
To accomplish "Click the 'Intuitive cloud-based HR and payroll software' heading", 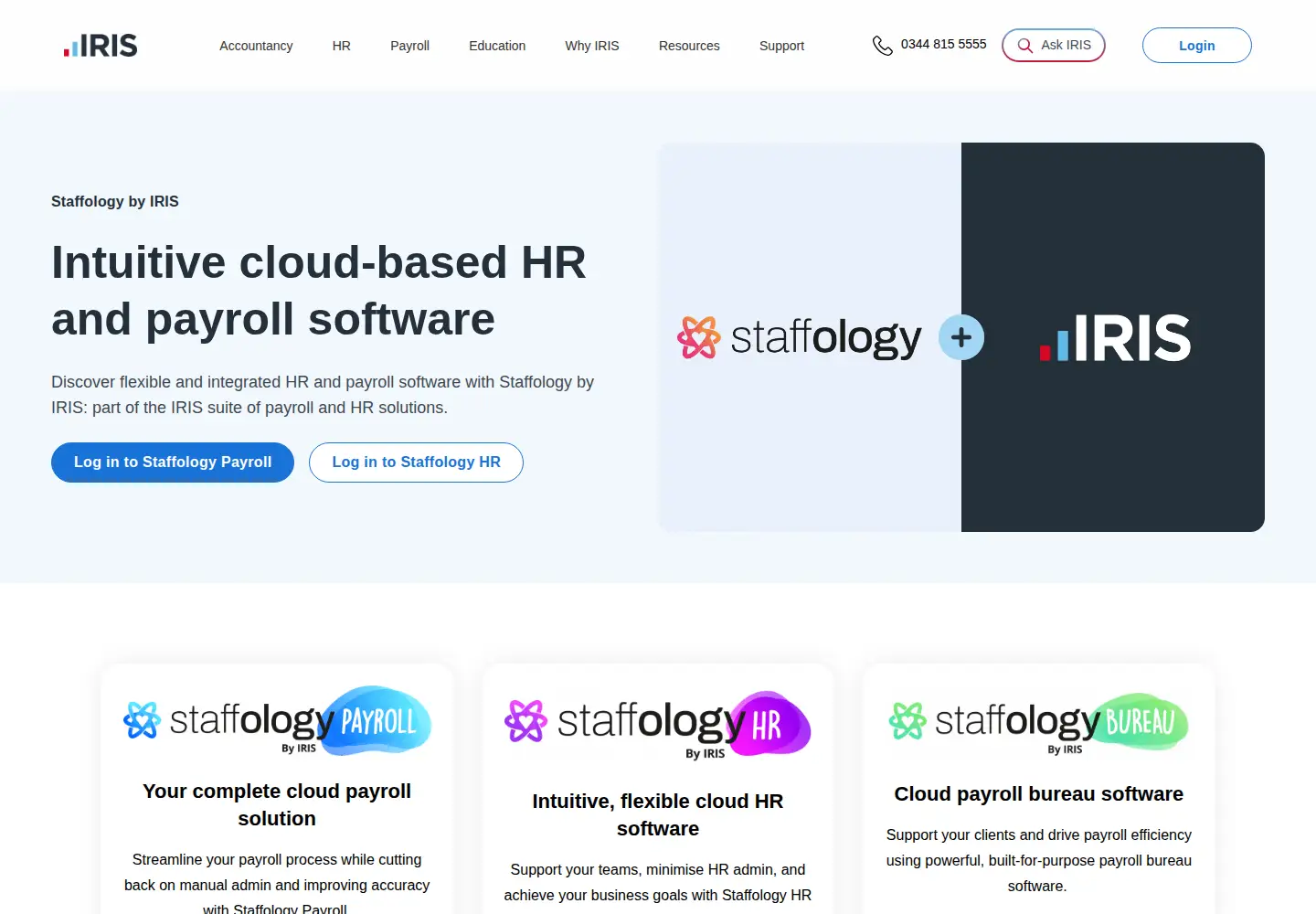I will coord(319,291).
